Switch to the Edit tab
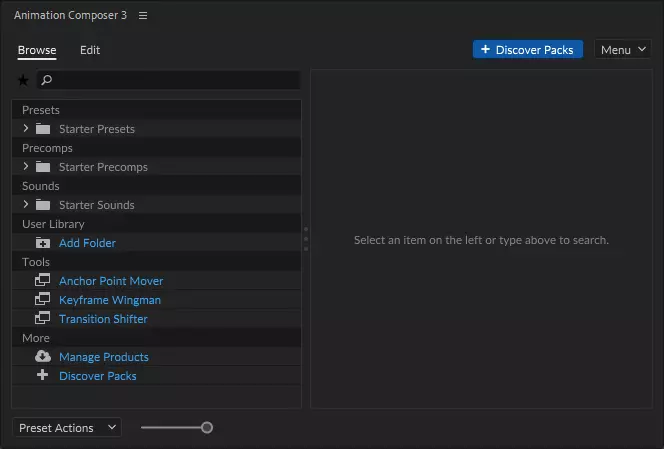 click(90, 50)
